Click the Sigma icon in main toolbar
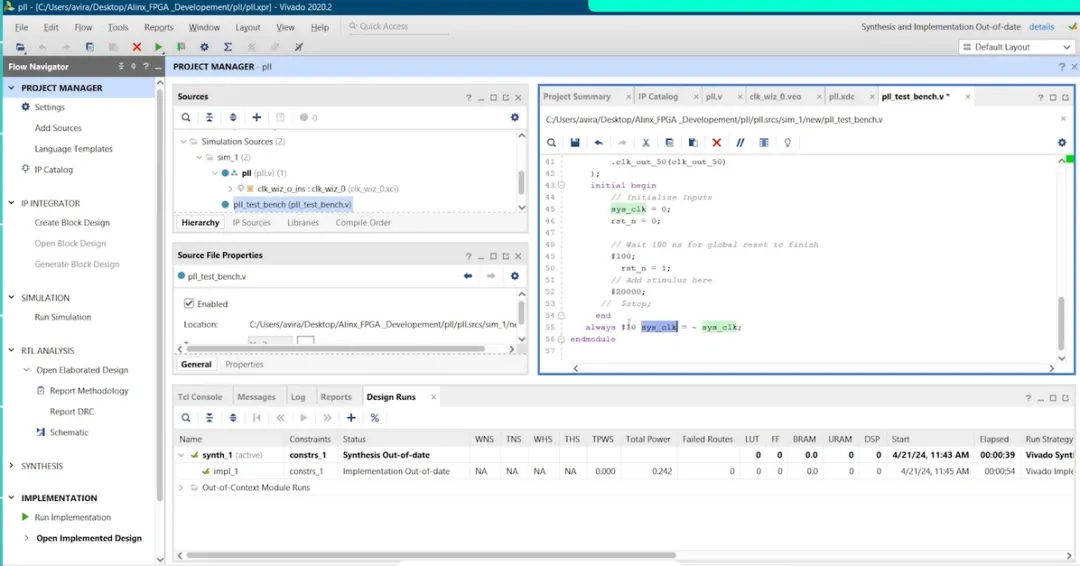Image resolution: width=1080 pixels, height=566 pixels. (x=228, y=47)
